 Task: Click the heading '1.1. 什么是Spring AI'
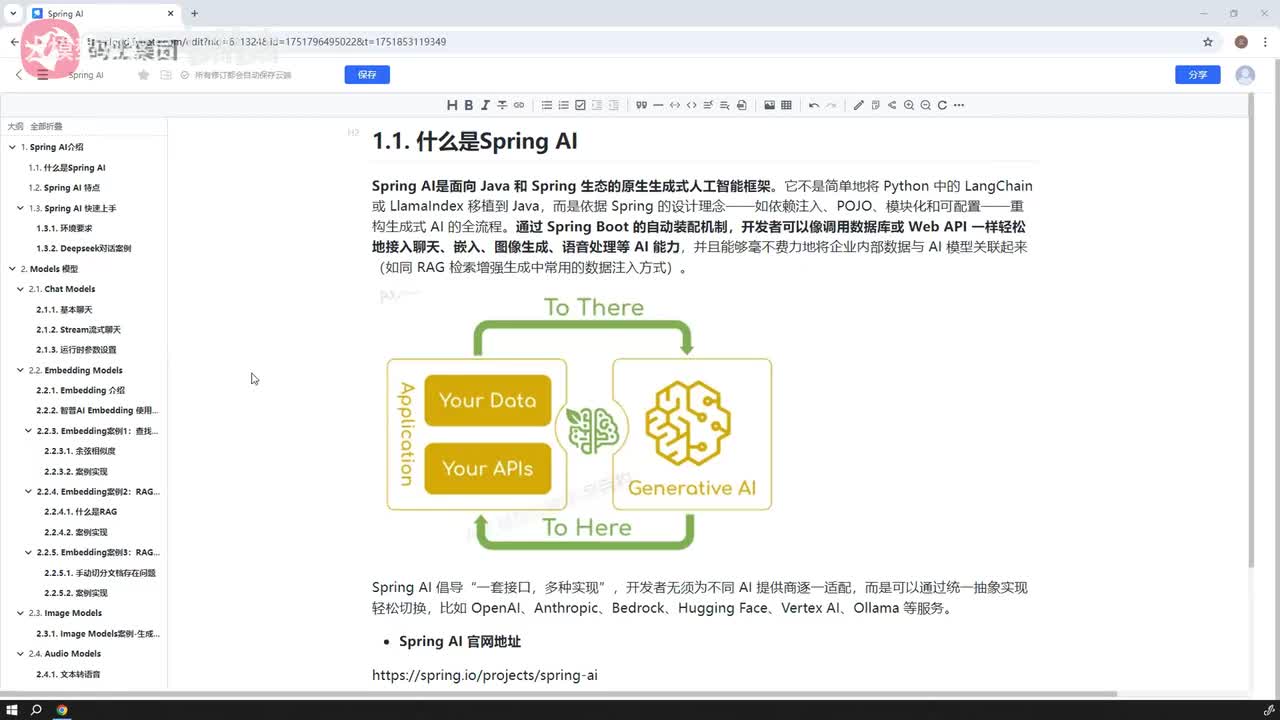point(475,142)
